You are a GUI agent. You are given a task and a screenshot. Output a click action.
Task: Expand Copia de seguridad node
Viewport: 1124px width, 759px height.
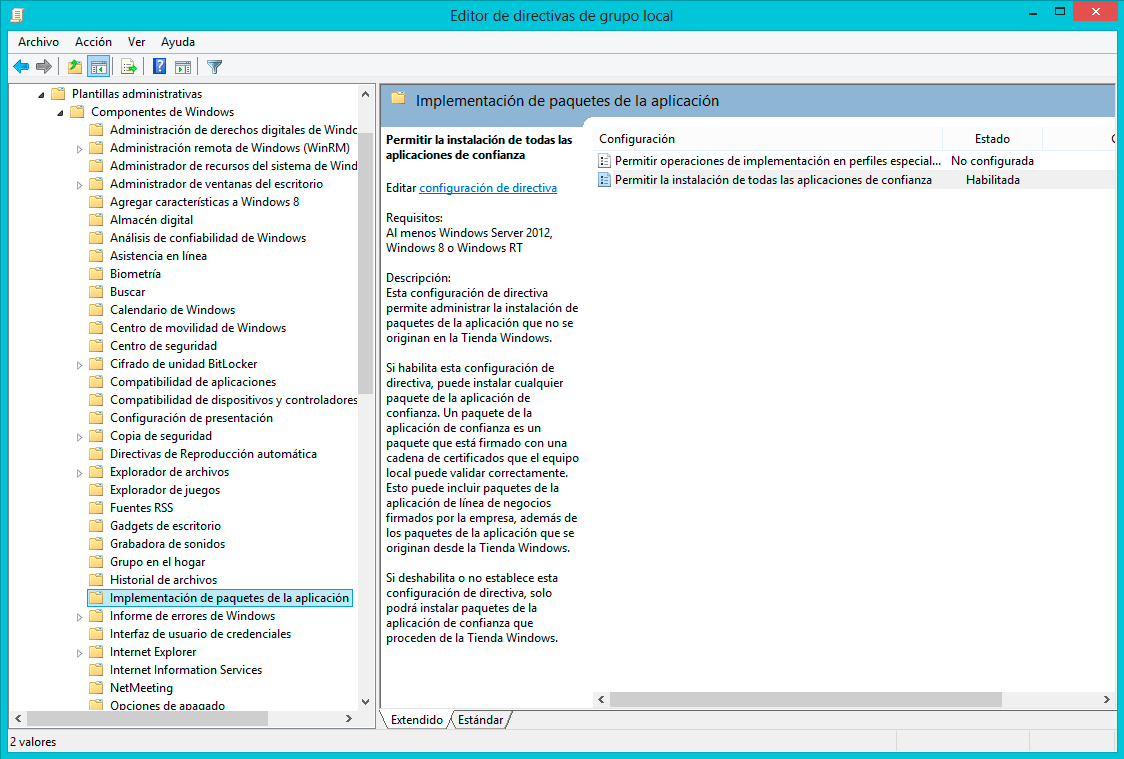tap(80, 436)
